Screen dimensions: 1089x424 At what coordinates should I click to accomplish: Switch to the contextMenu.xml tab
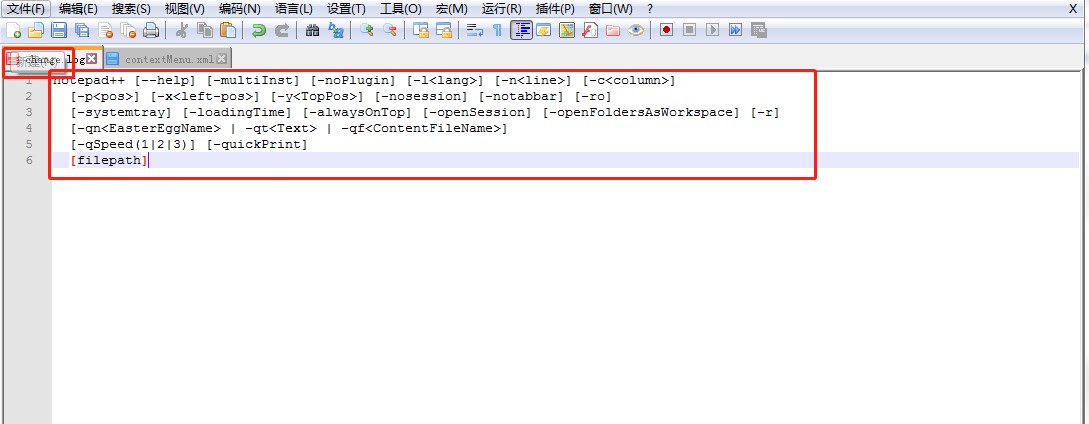(x=165, y=59)
